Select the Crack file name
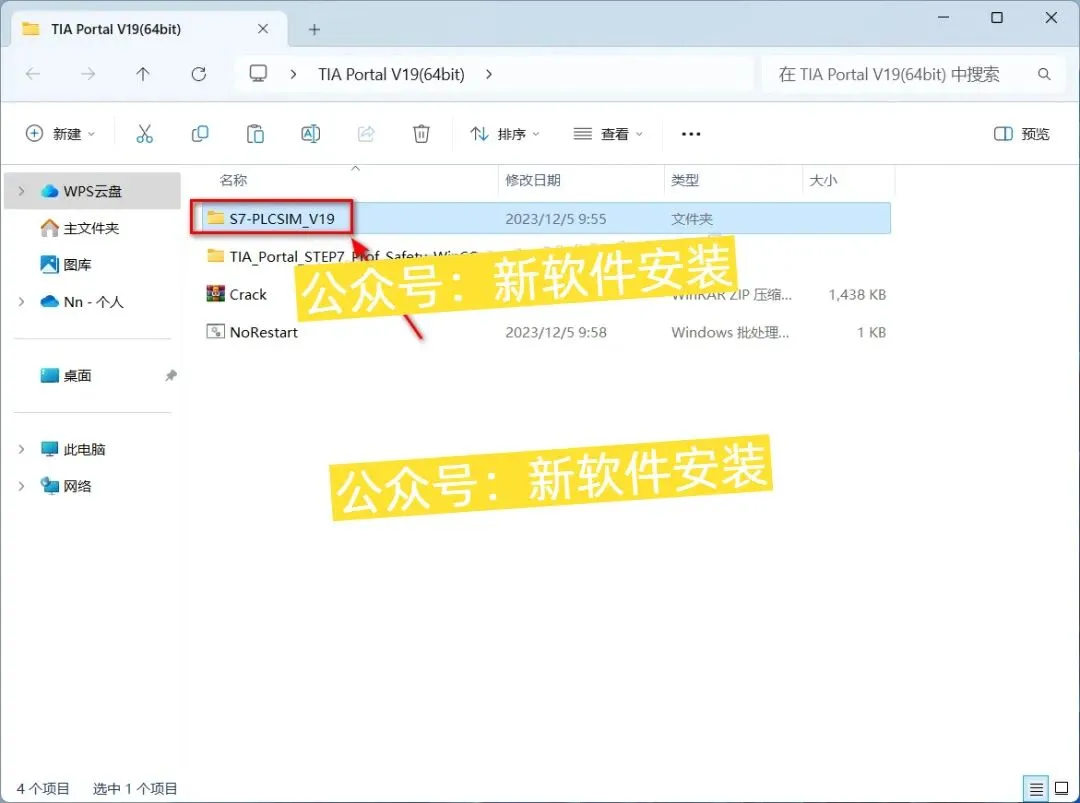The width and height of the screenshot is (1080, 803). 248,294
